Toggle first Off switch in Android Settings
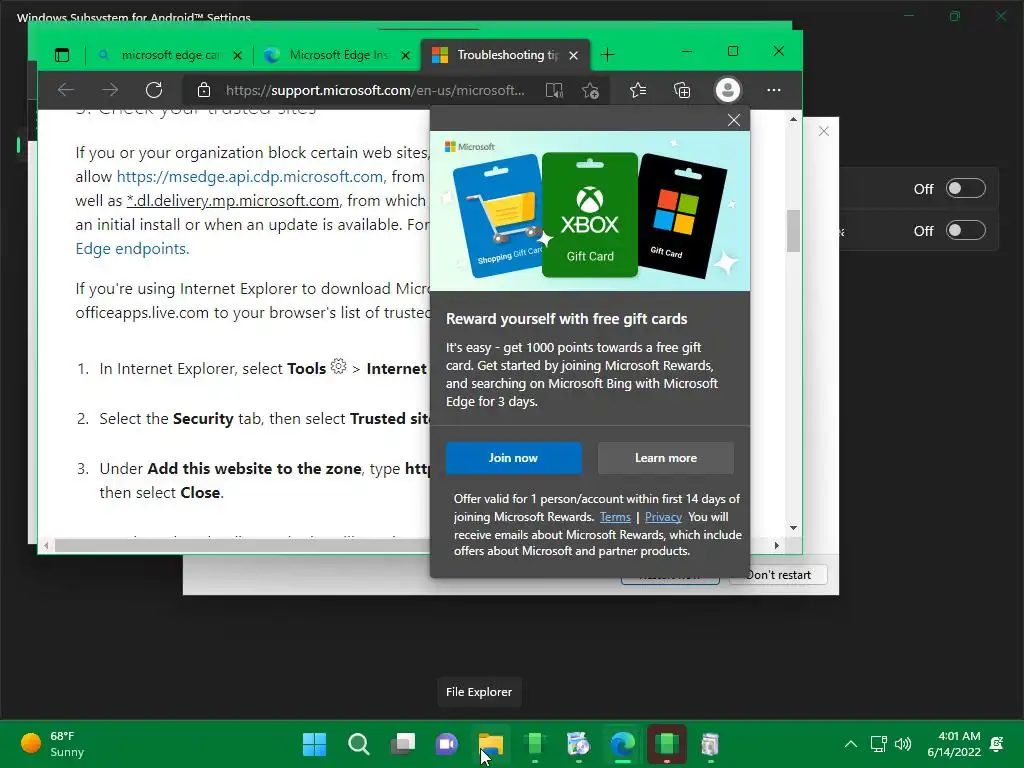Viewport: 1024px width, 768px height. coord(965,189)
